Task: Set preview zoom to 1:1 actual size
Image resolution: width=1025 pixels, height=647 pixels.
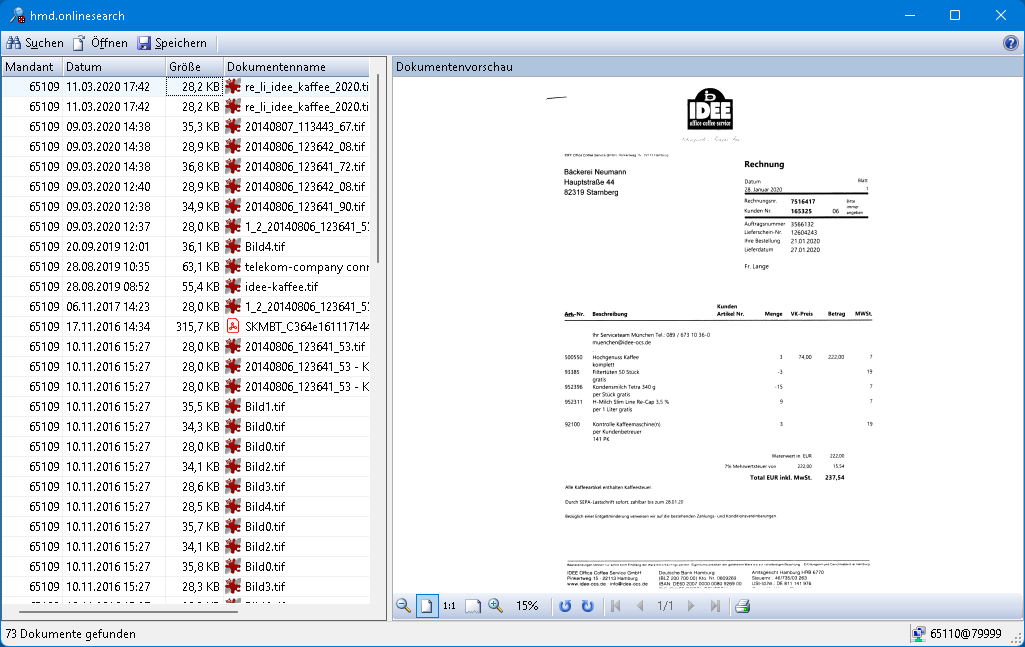Action: pyautogui.click(x=450, y=606)
